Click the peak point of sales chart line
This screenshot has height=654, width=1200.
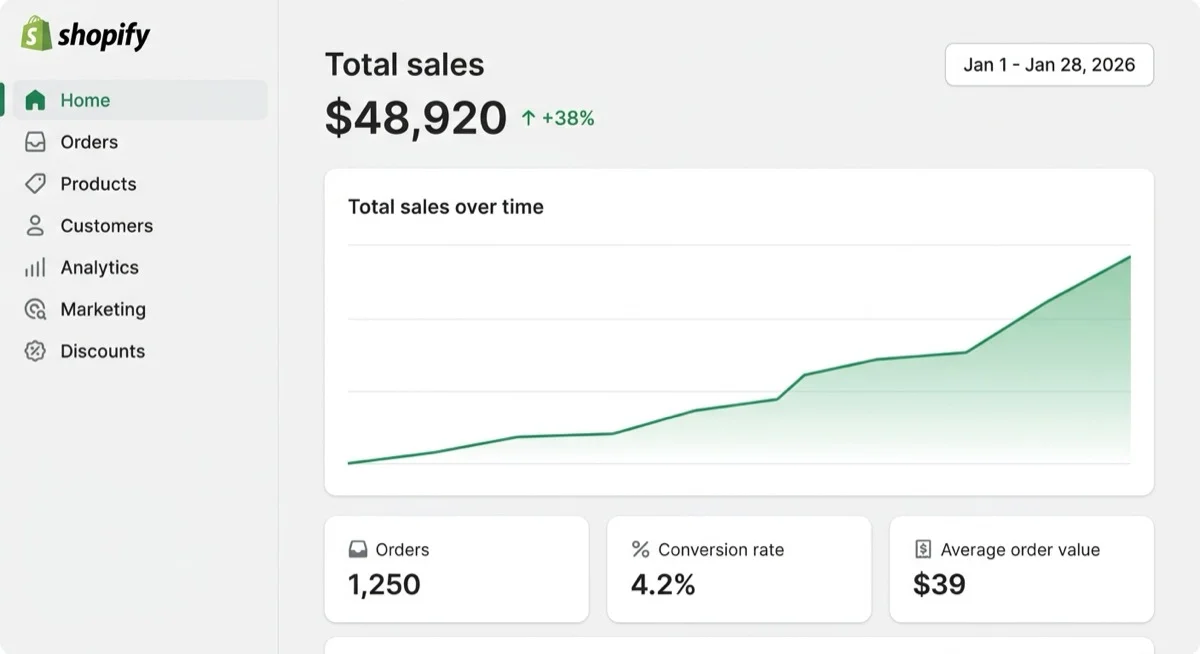1130,257
